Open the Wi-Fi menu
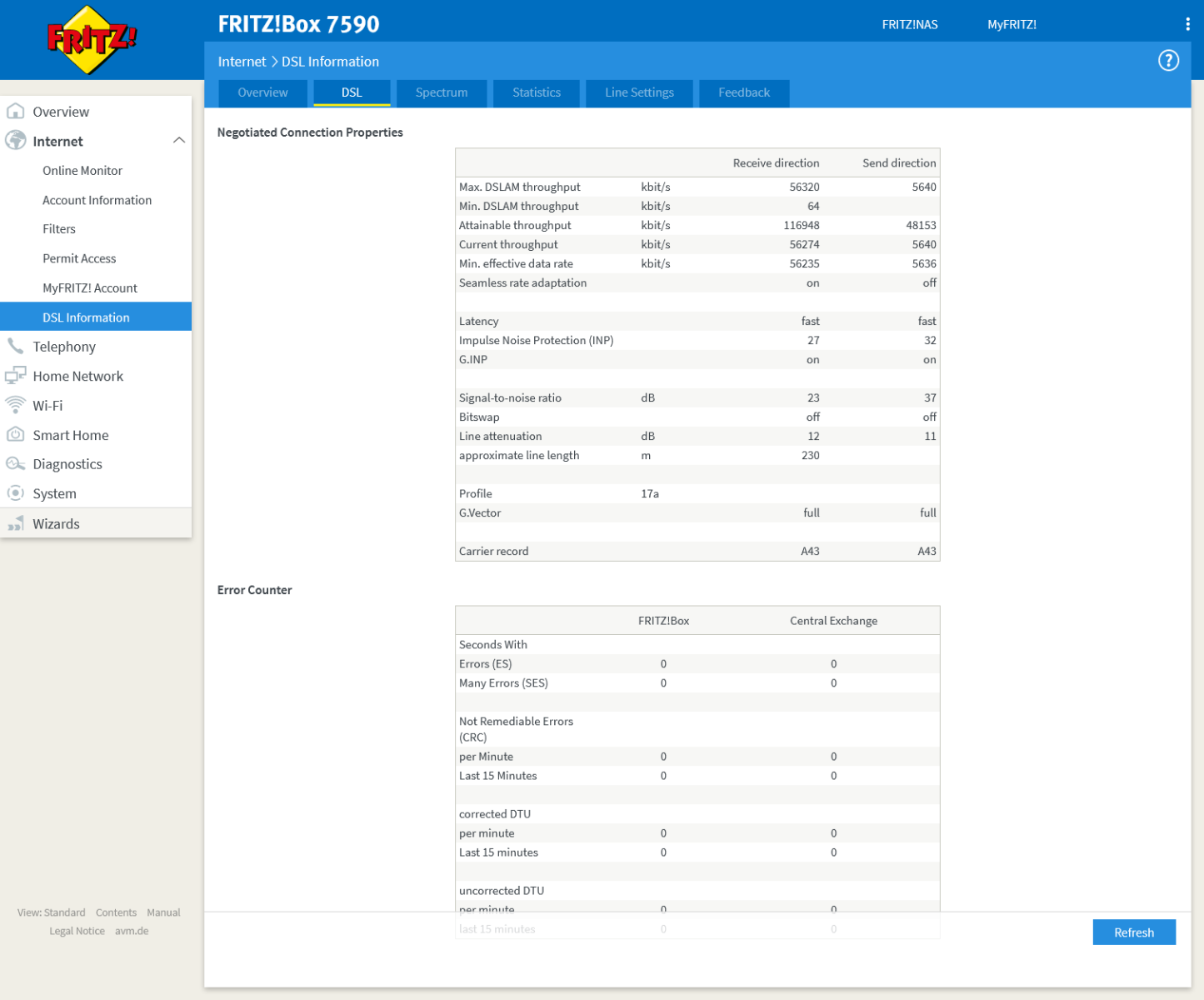Image resolution: width=1204 pixels, height=1000 pixels. coord(96,405)
